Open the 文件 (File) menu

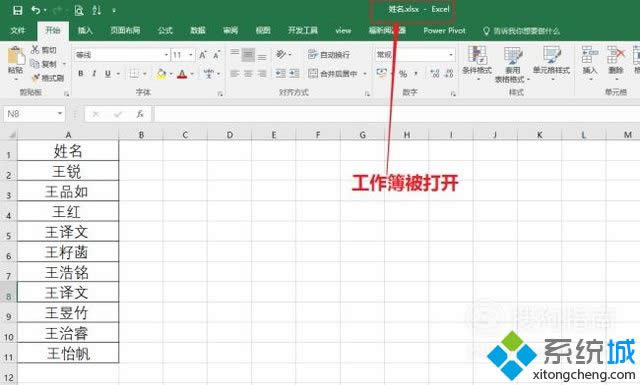pyautogui.click(x=18, y=31)
